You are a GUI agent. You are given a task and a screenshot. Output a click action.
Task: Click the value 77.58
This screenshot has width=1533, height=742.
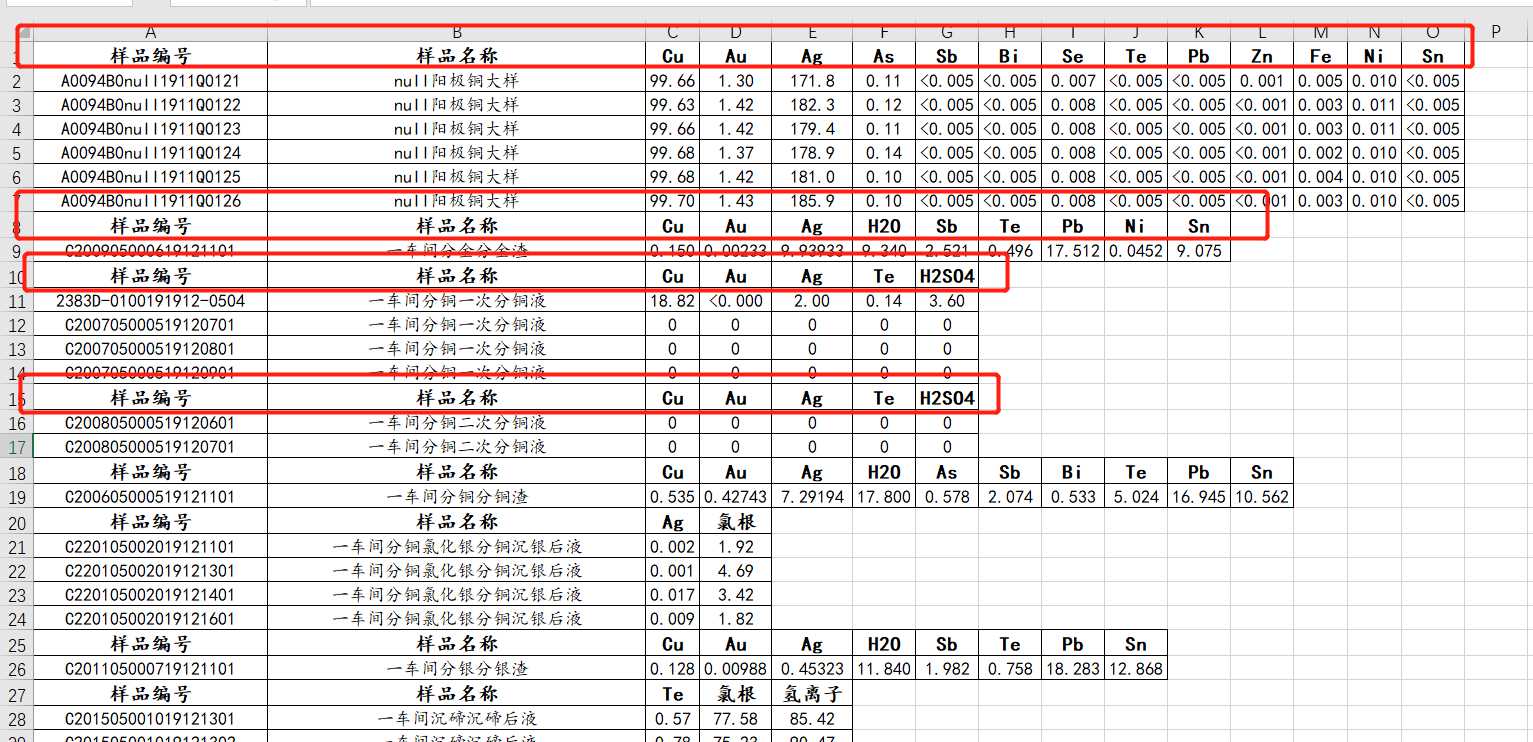[x=736, y=719]
